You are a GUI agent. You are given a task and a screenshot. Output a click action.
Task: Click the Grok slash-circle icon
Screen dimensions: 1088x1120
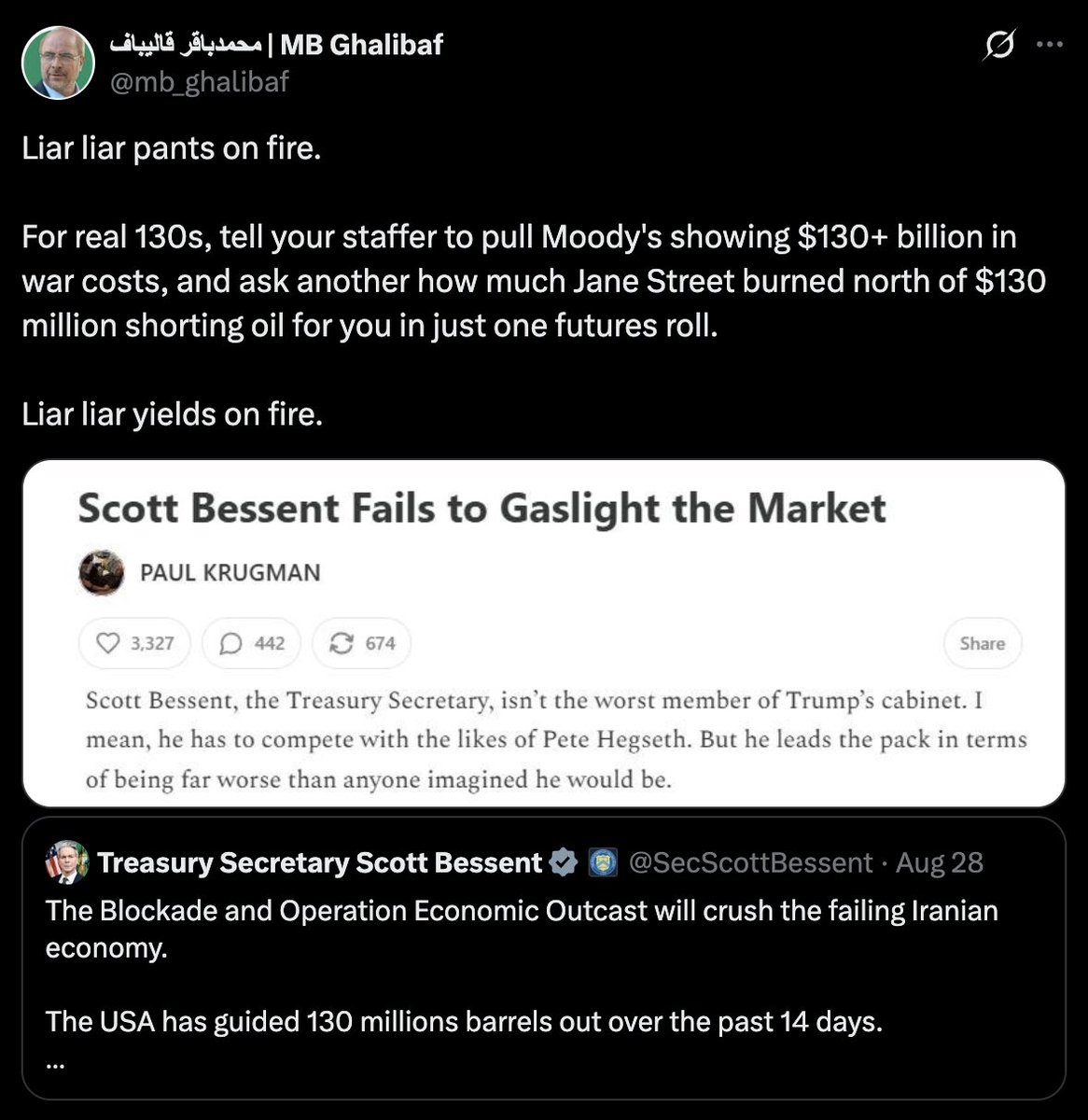(999, 44)
